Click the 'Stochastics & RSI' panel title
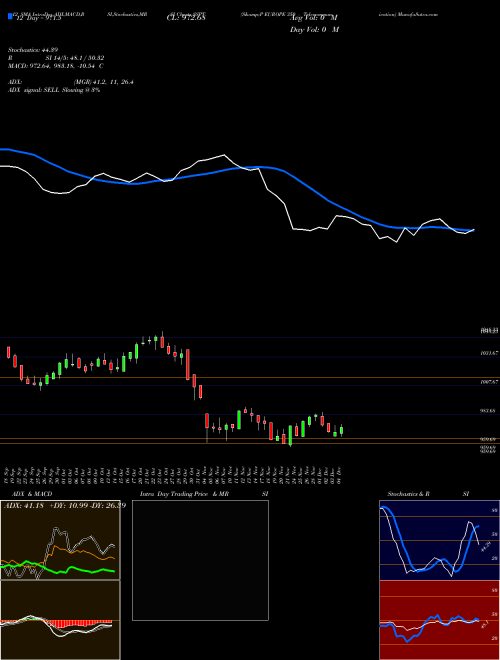Viewport: 500px width, 660px height. (428, 494)
